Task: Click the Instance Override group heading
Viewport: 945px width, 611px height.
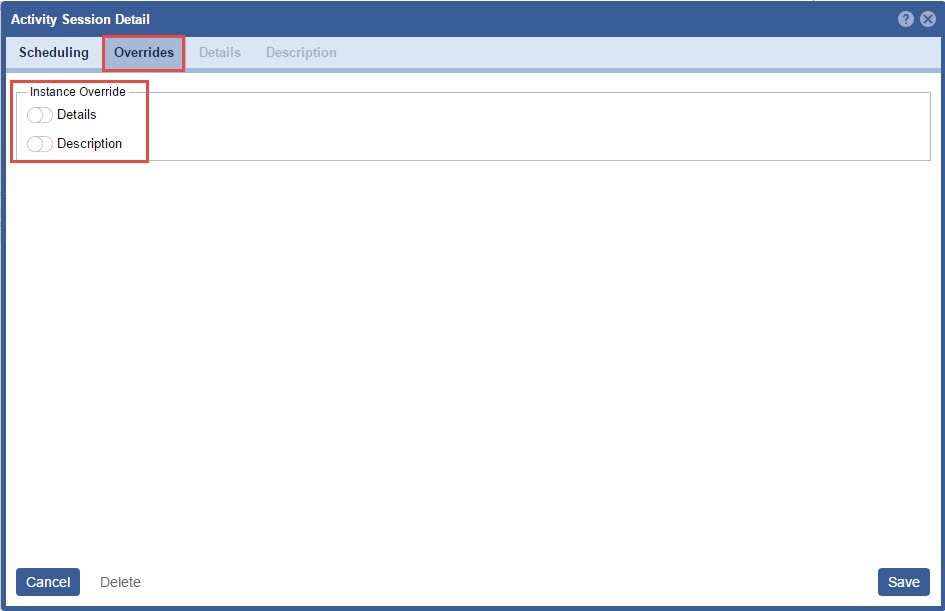Action: pos(78,92)
